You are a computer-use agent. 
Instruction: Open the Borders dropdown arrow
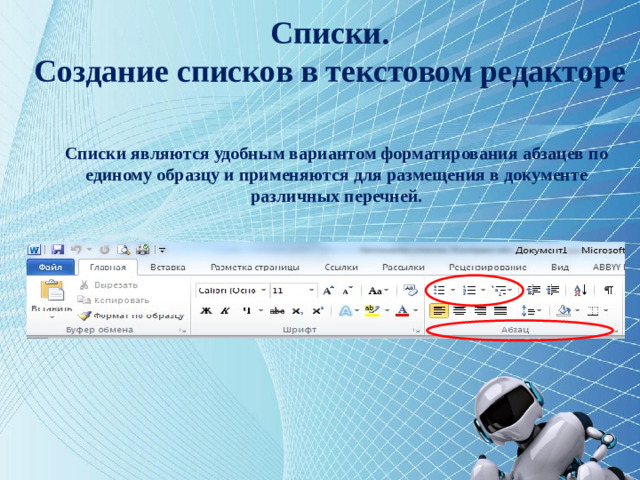click(x=606, y=311)
